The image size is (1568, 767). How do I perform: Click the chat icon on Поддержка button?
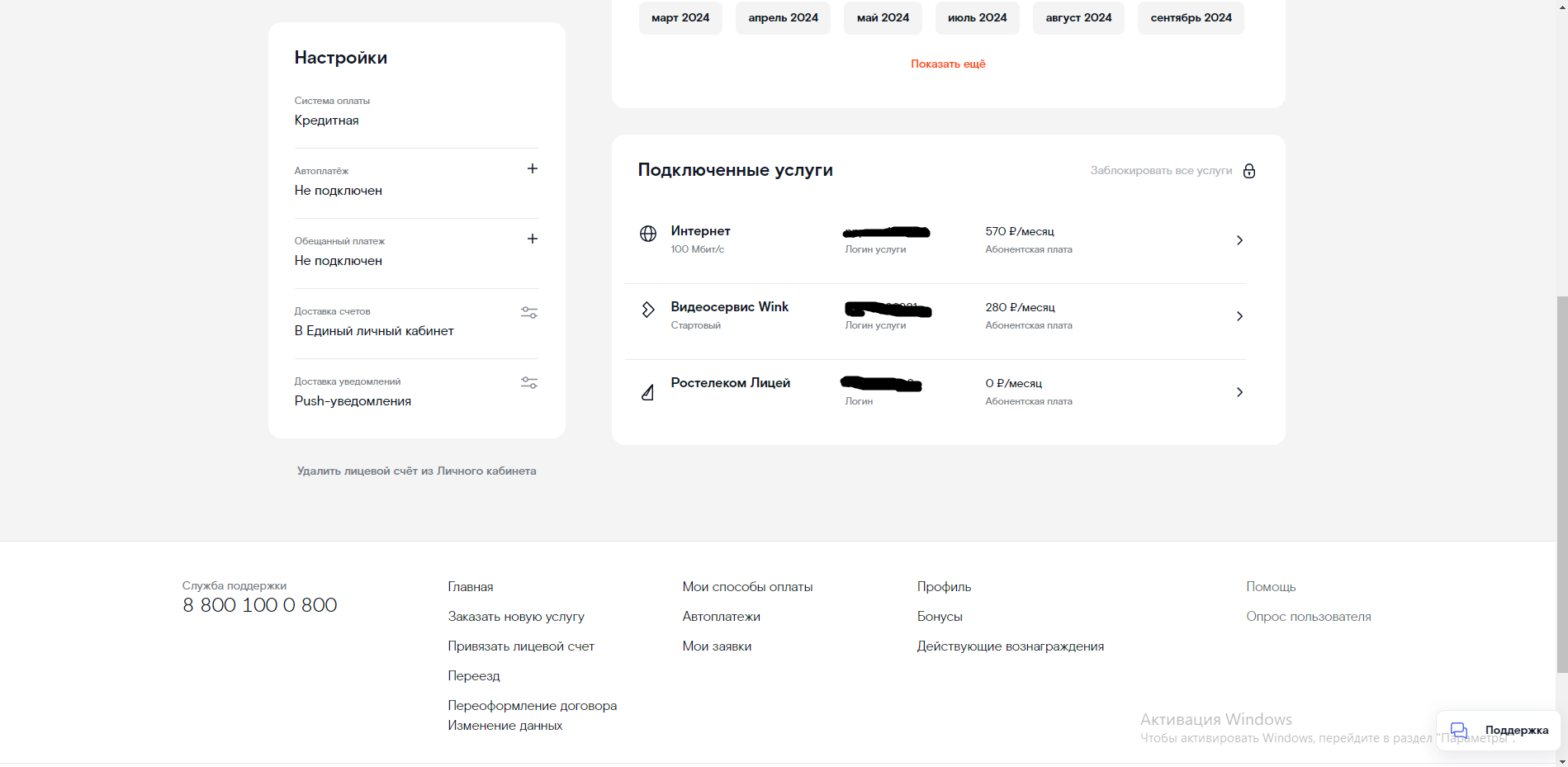1459,731
